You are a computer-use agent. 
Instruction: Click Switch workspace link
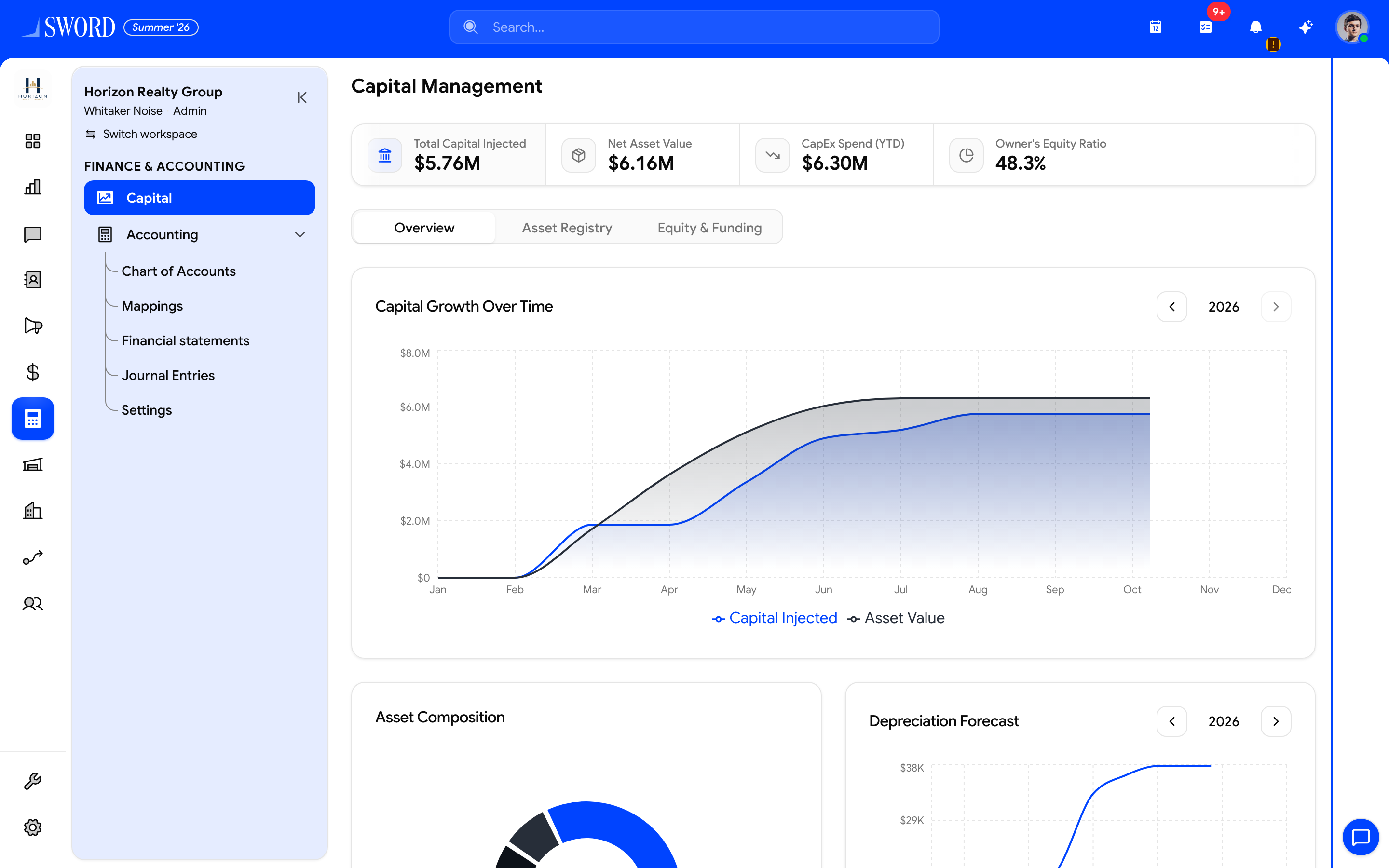click(x=141, y=134)
